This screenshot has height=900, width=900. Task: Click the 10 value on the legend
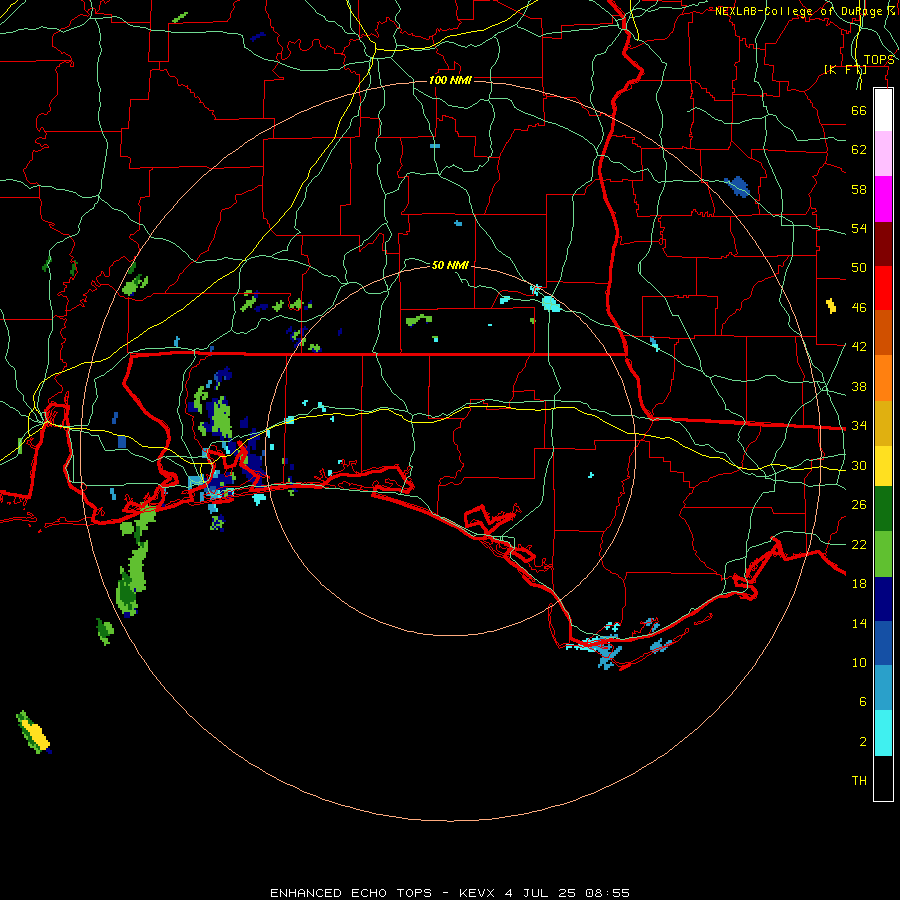pyautogui.click(x=859, y=663)
